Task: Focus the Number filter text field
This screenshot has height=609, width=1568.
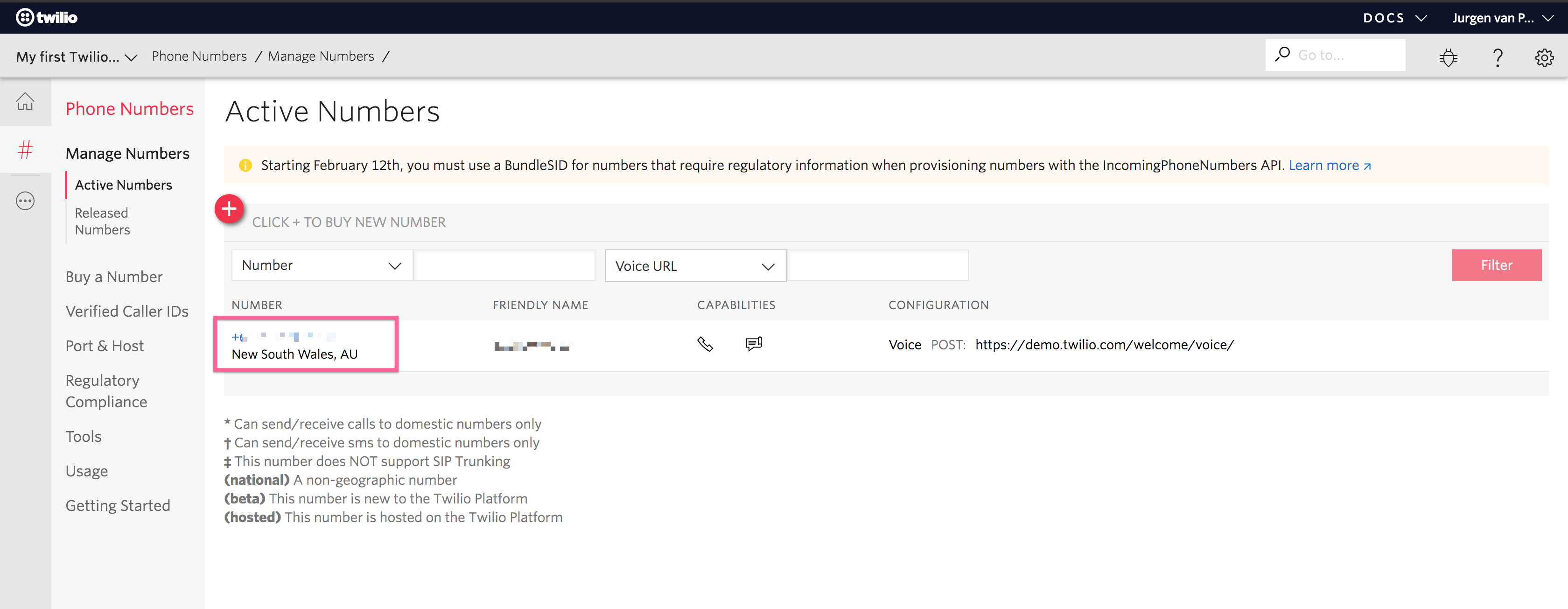Action: (504, 265)
